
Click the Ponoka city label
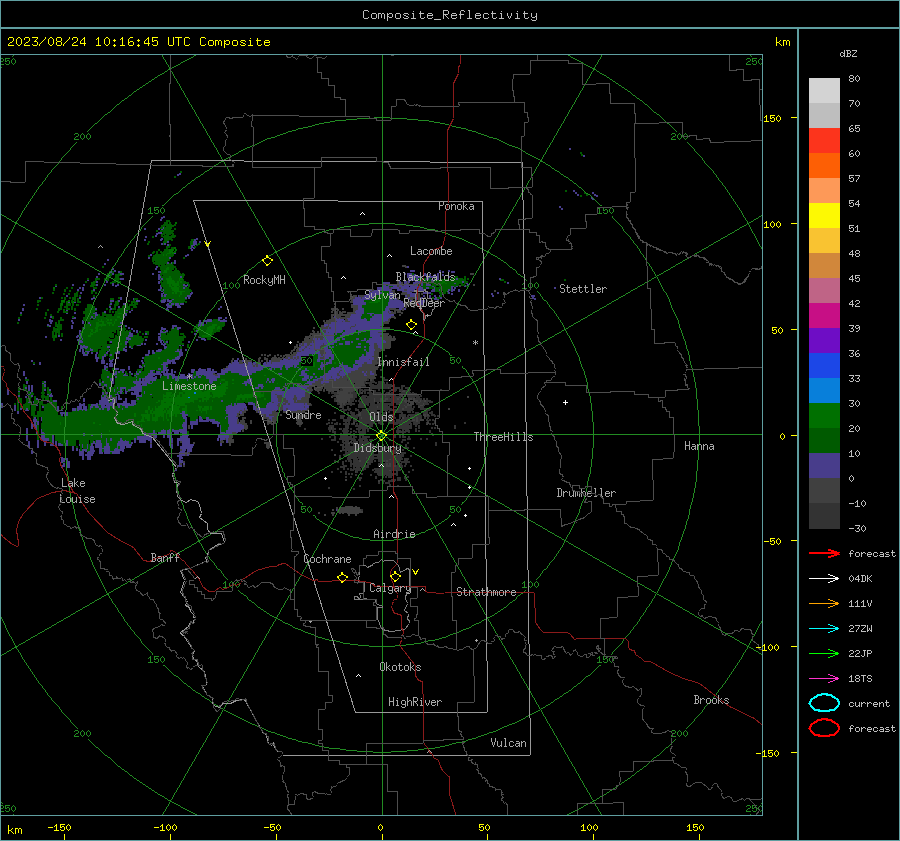pos(456,206)
